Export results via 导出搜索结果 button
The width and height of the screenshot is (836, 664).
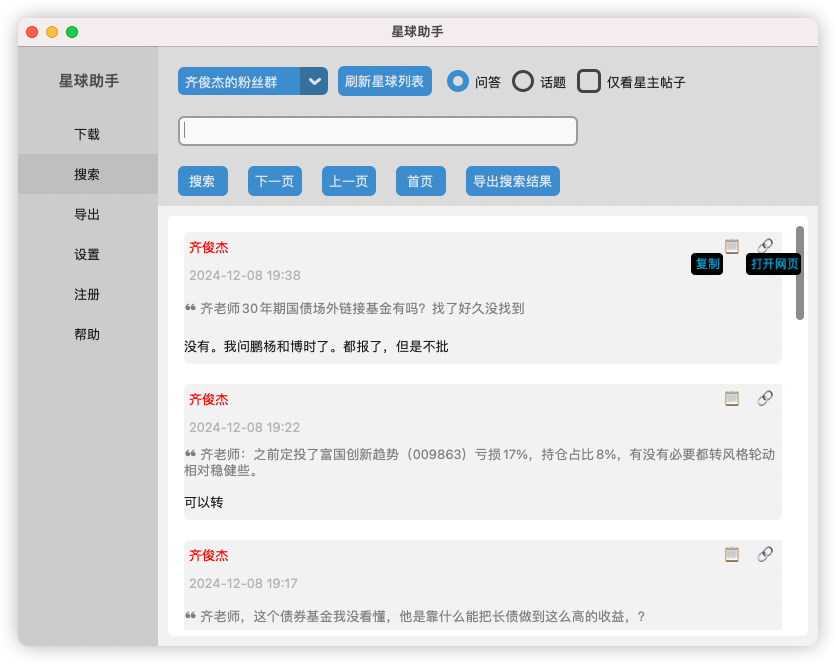[x=512, y=181]
